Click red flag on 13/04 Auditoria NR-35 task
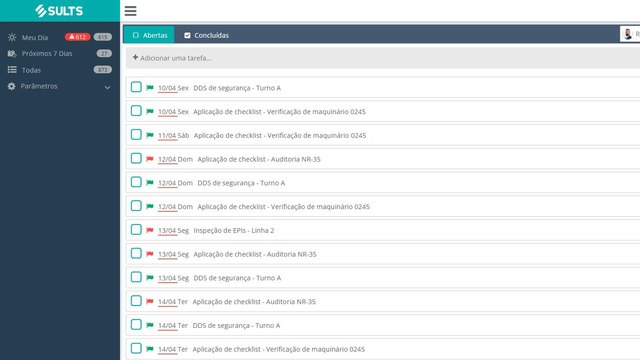 [150, 254]
